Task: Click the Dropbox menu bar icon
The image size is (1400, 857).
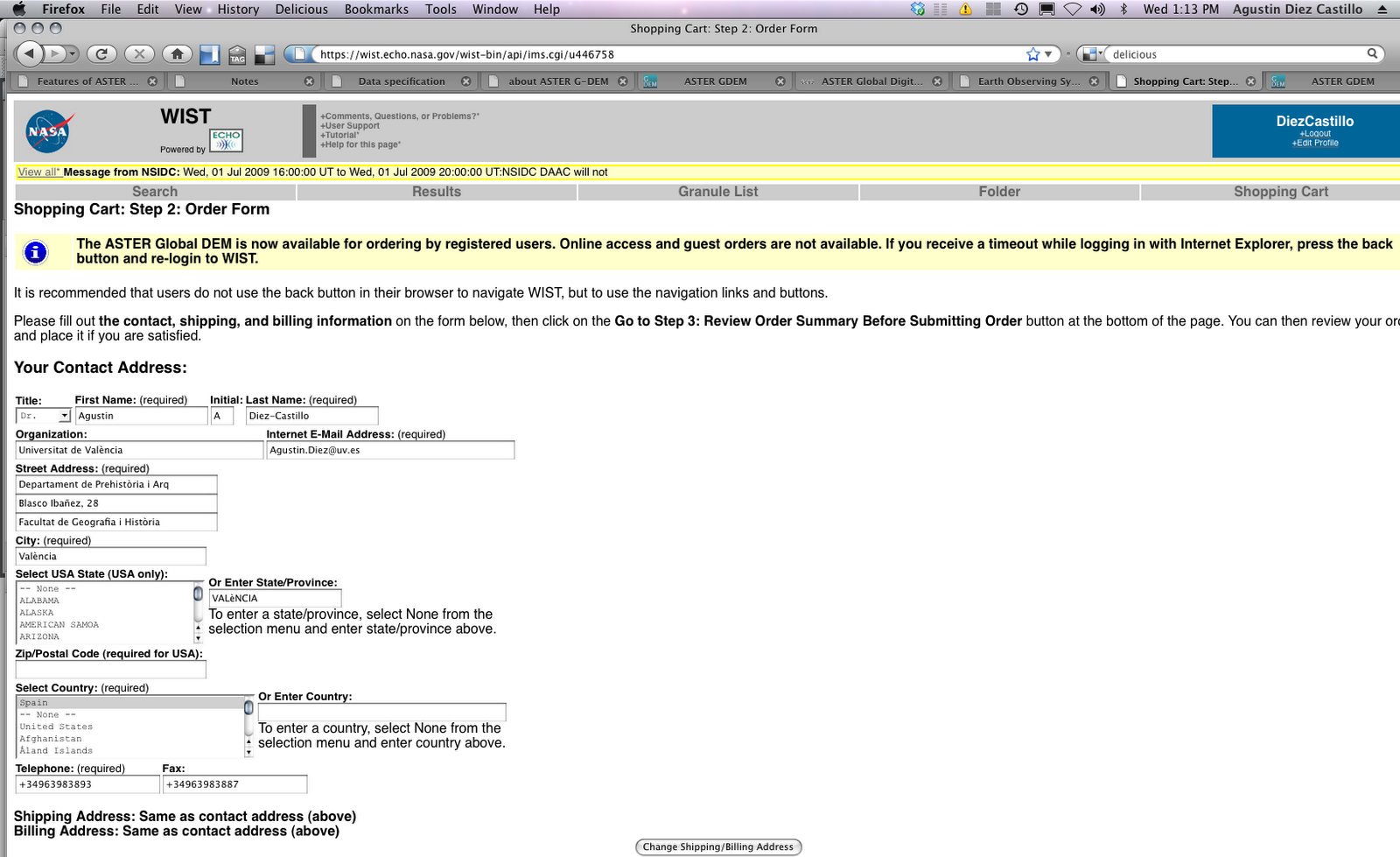Action: point(917,9)
